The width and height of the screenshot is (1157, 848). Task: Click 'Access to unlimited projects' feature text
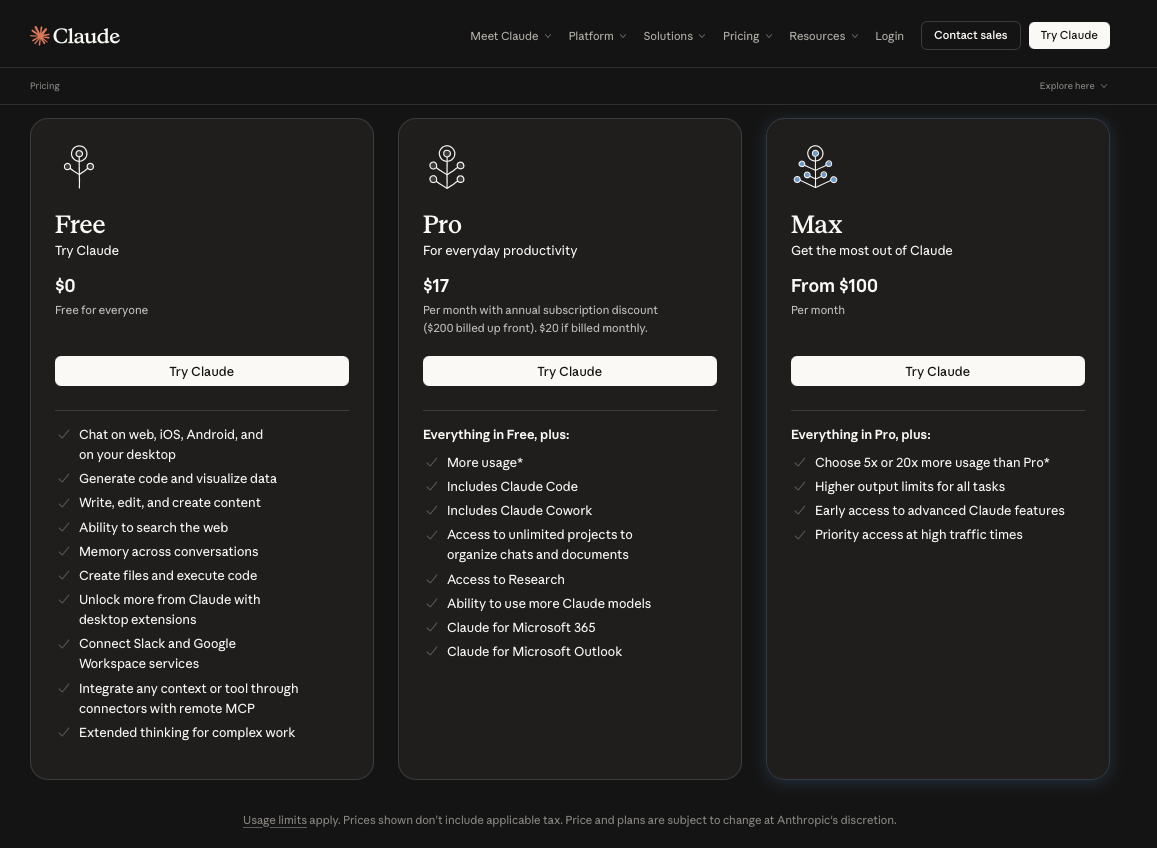tap(539, 544)
